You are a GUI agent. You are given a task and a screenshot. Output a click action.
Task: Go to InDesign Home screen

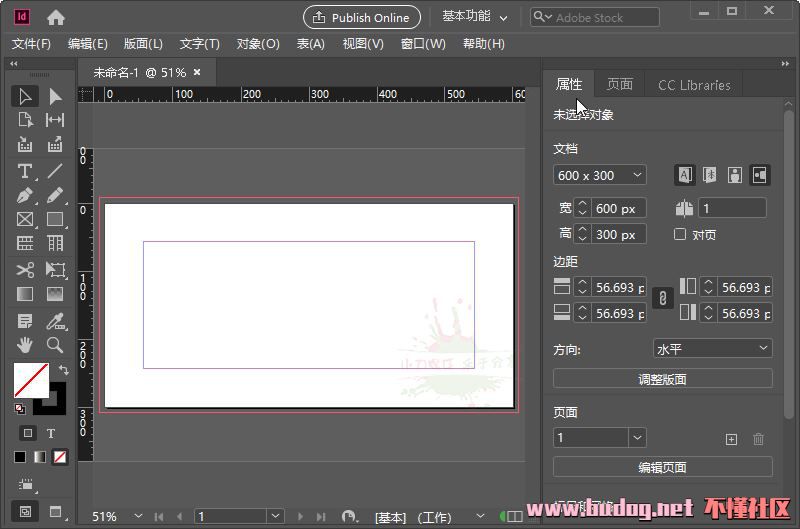point(56,18)
